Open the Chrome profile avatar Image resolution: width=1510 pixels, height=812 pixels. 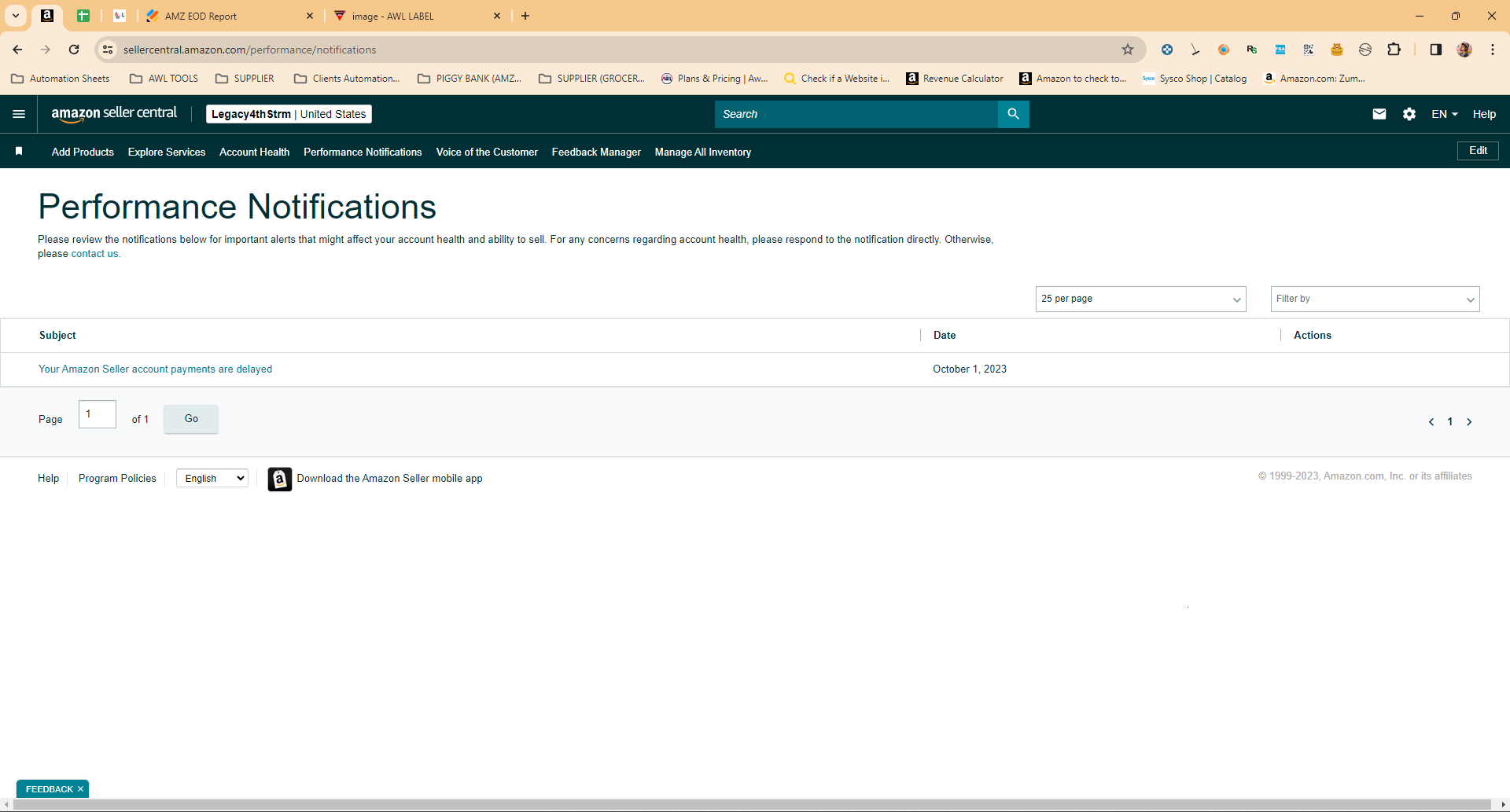tap(1464, 50)
